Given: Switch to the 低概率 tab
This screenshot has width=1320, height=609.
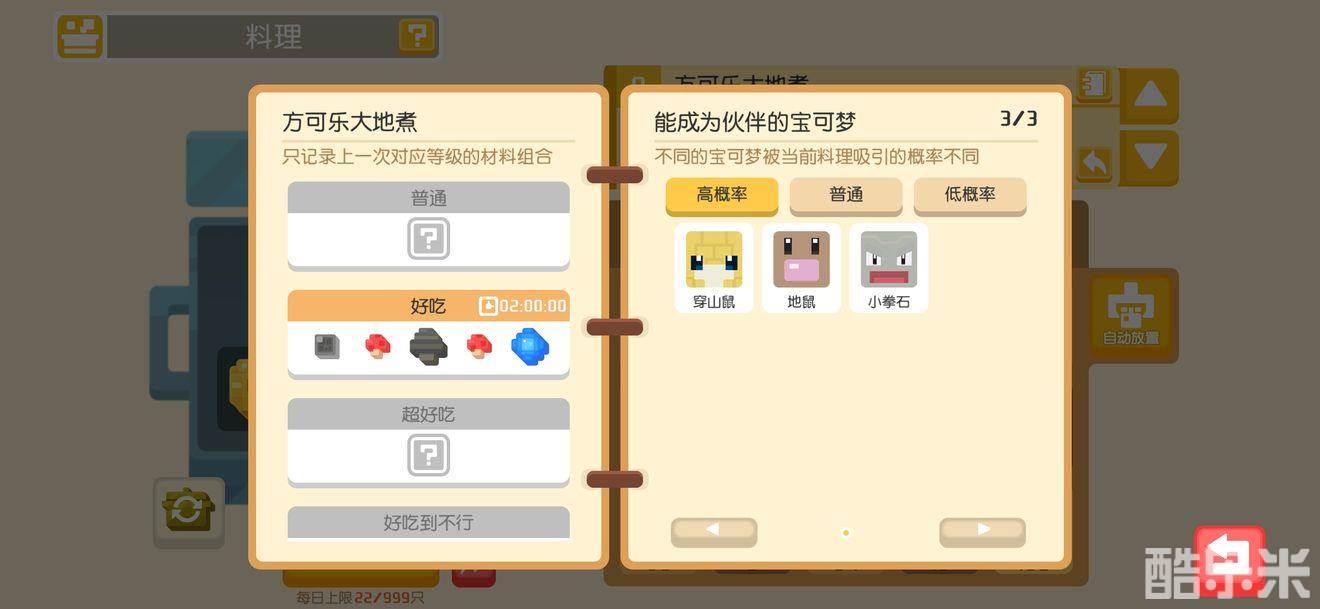Looking at the screenshot, I should pos(970,196).
